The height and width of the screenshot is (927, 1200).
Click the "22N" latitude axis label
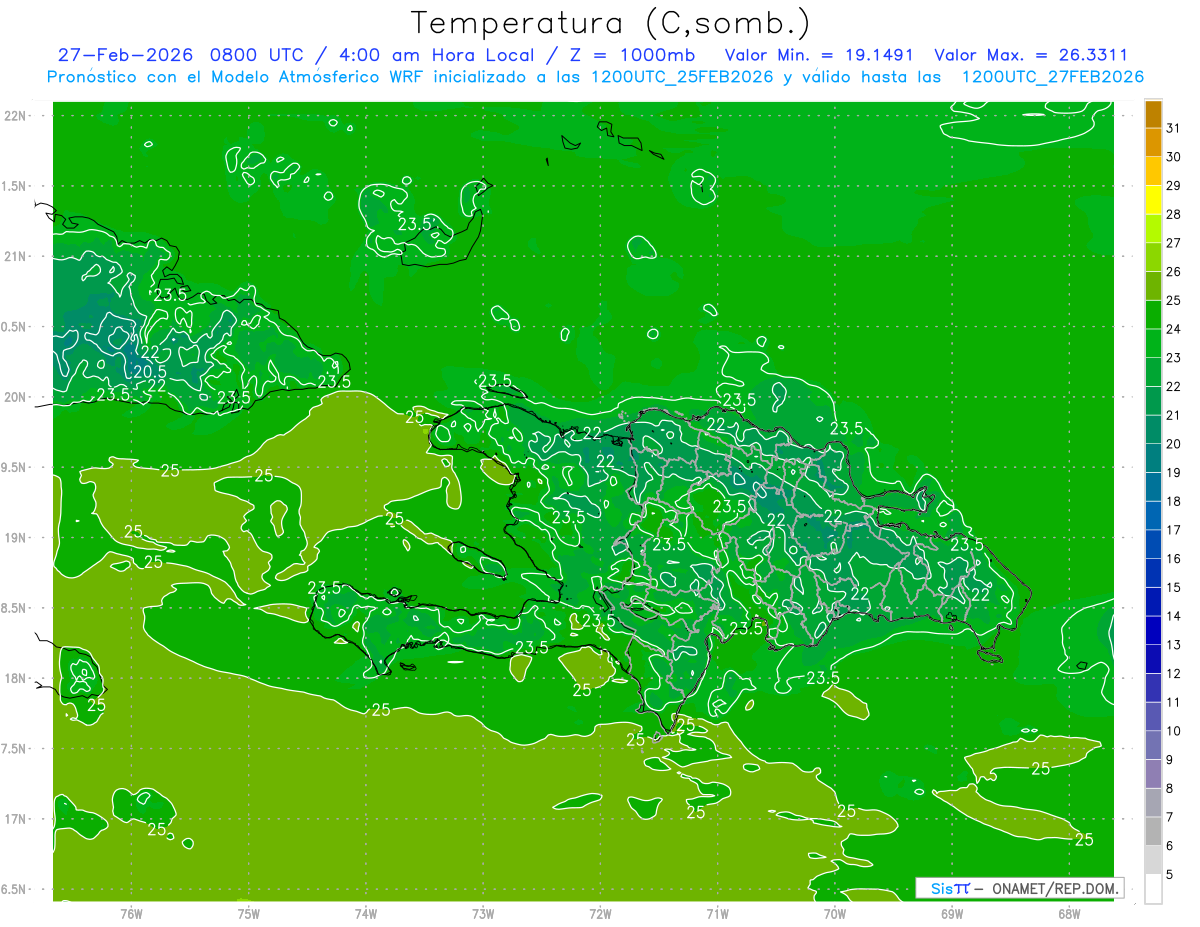[x=15, y=116]
